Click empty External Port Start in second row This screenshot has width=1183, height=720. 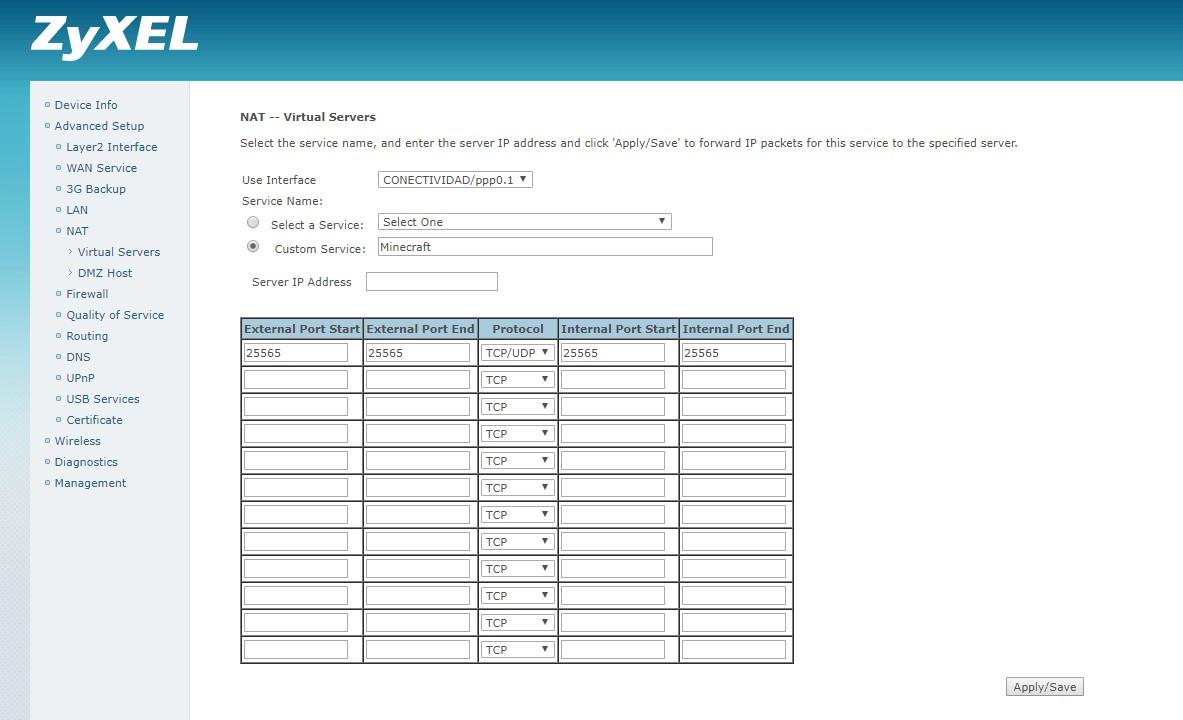click(x=296, y=380)
